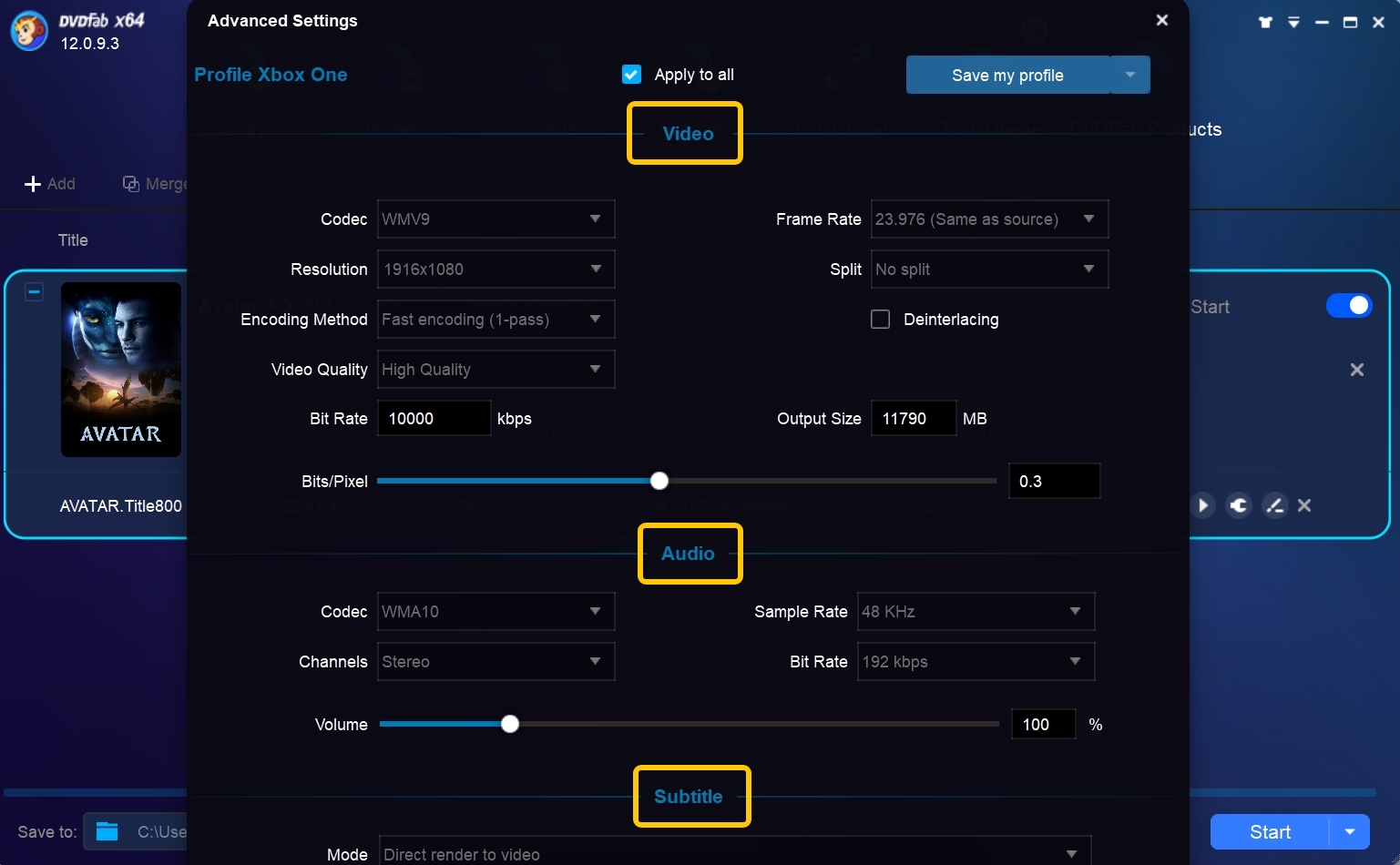Click the DVDFab mascot logo icon
This screenshot has width=1400, height=865.
(x=28, y=31)
